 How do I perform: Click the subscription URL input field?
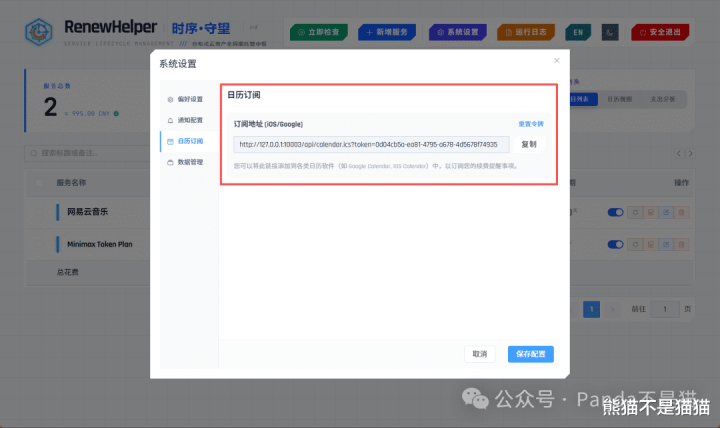371,144
